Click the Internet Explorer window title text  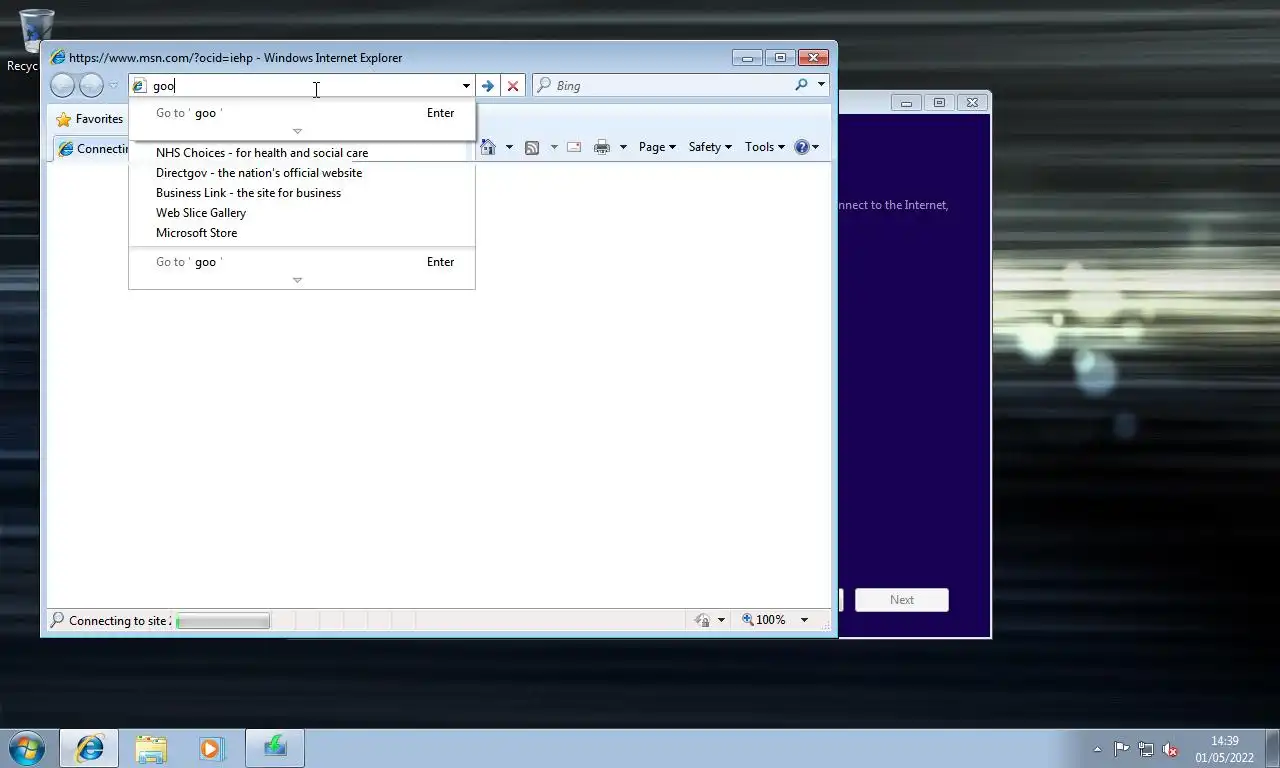[235, 58]
